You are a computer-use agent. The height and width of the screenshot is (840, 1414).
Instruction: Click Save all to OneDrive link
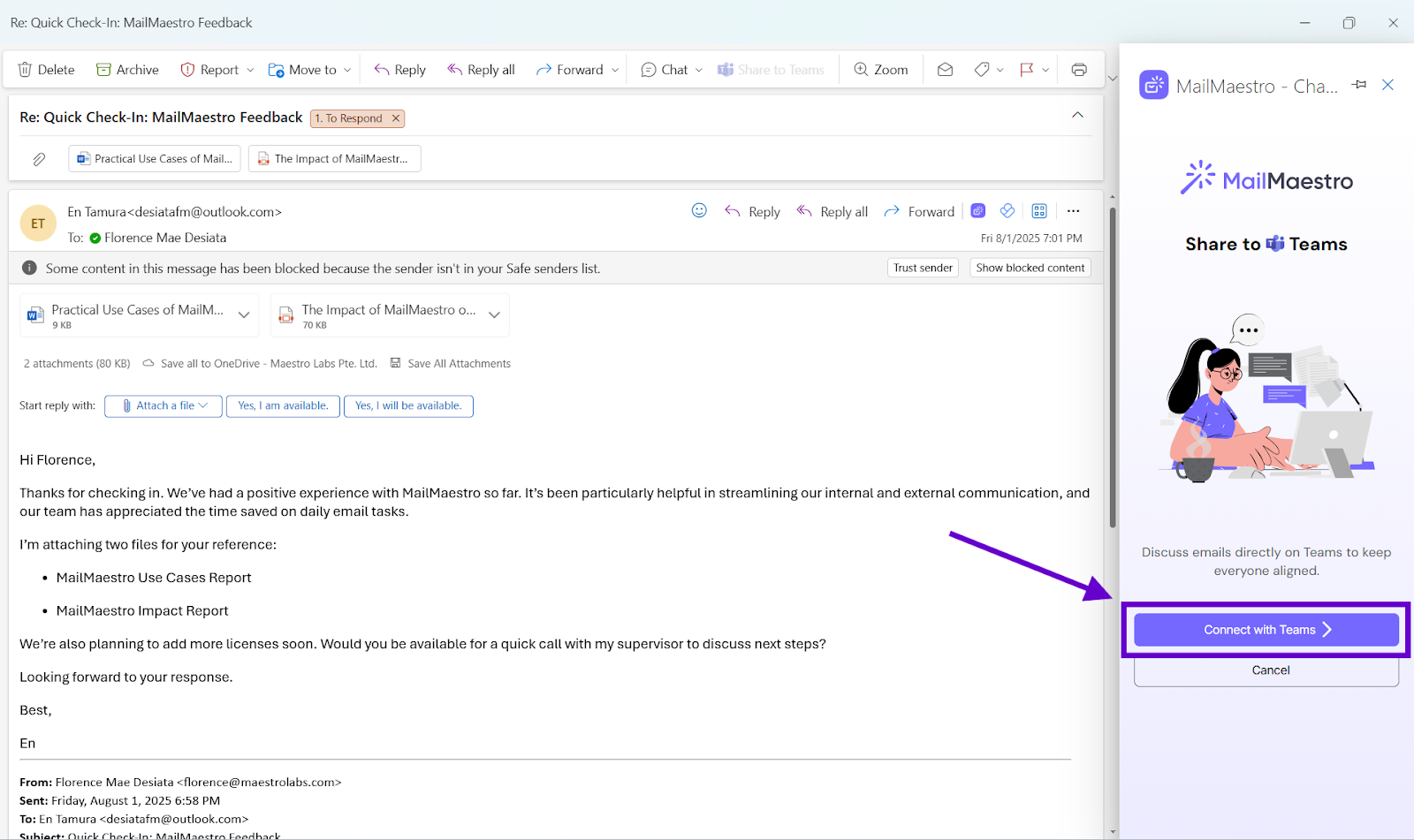point(260,363)
